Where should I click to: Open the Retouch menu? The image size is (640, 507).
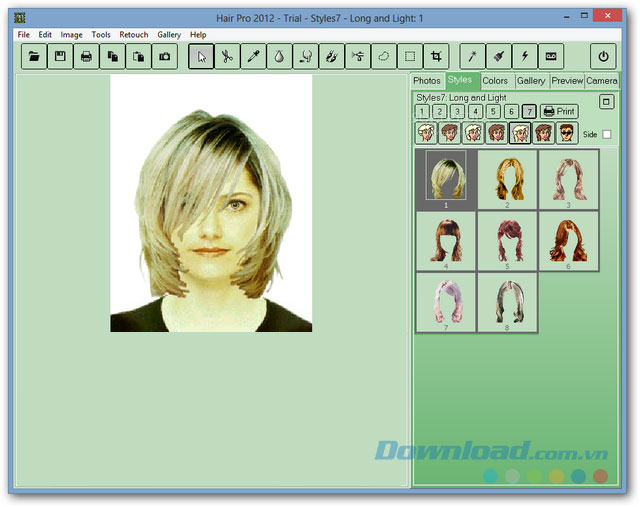pos(133,35)
